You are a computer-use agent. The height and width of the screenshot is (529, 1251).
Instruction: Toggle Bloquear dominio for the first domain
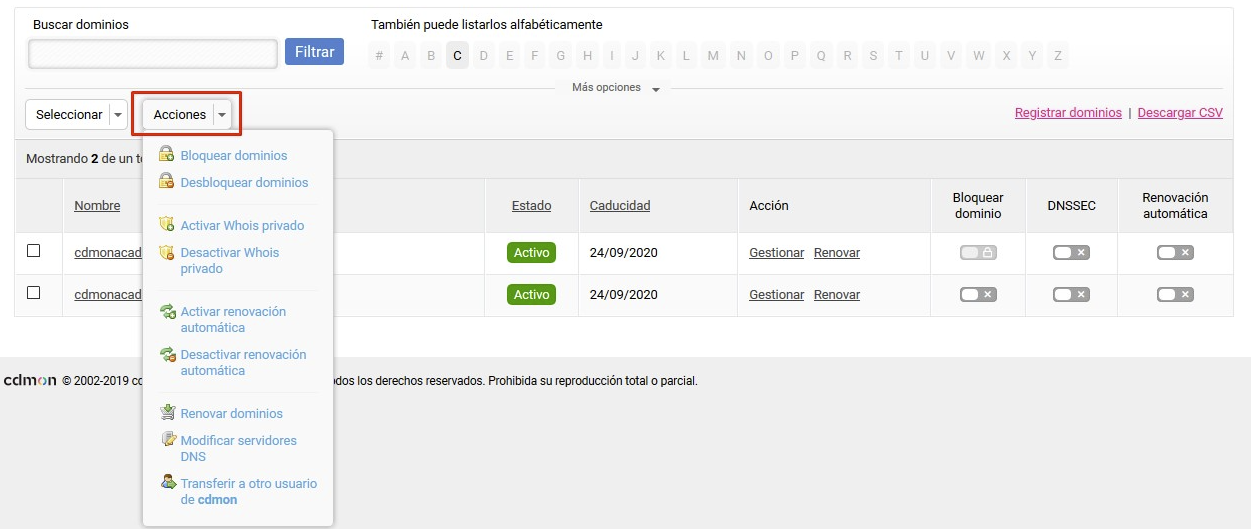978,253
